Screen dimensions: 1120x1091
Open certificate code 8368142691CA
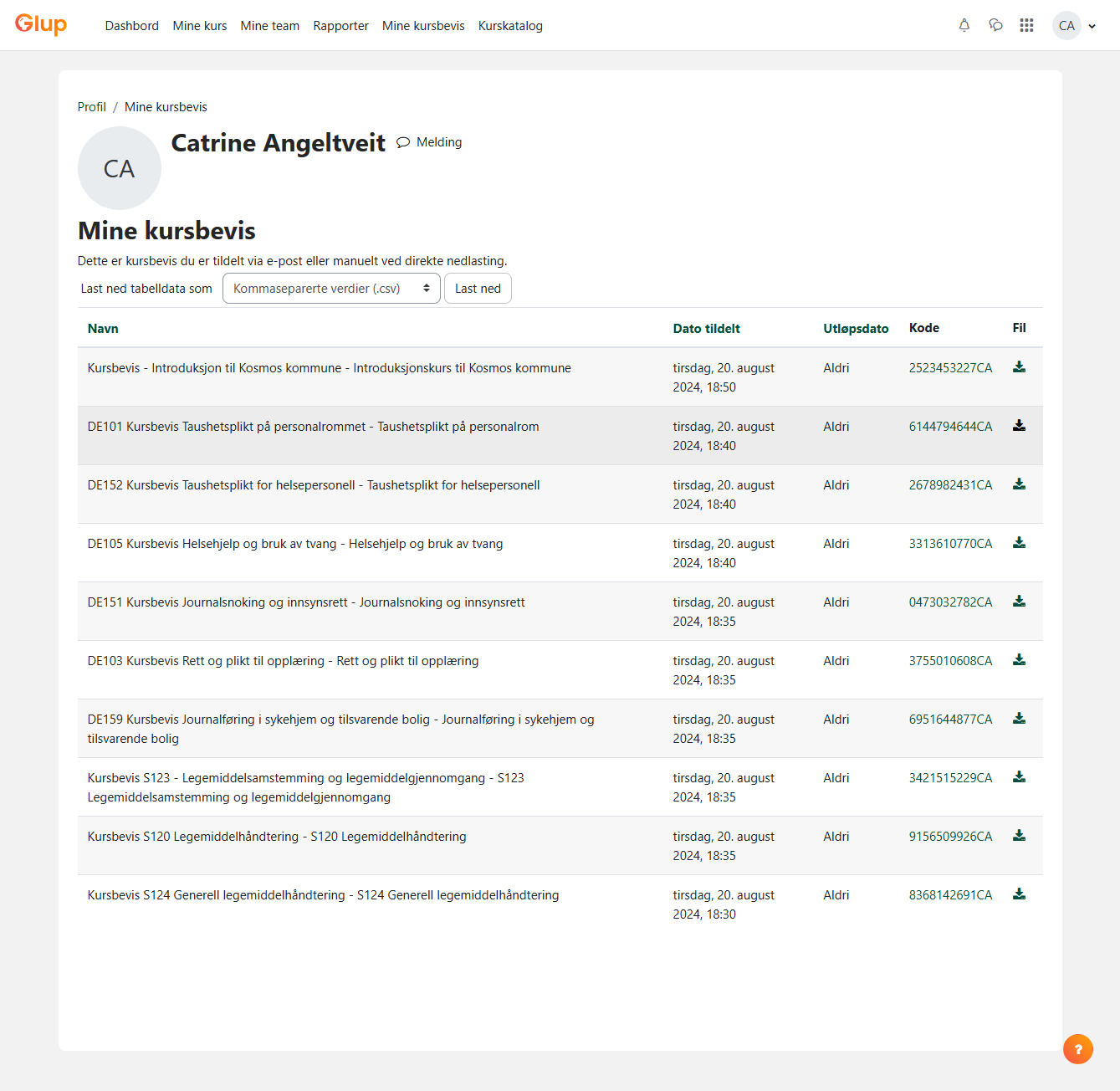(x=951, y=895)
